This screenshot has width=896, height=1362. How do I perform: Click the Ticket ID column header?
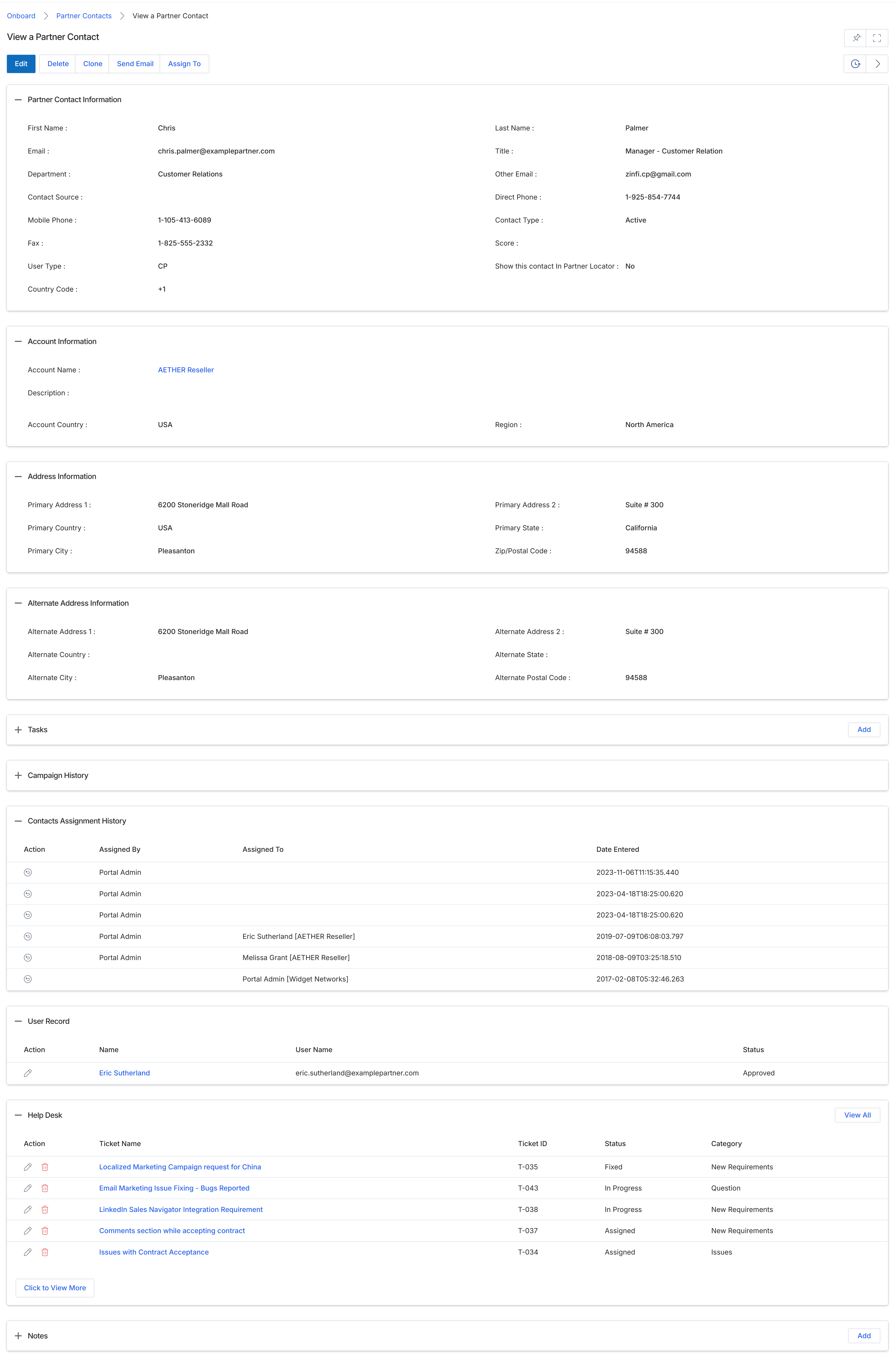532,1143
